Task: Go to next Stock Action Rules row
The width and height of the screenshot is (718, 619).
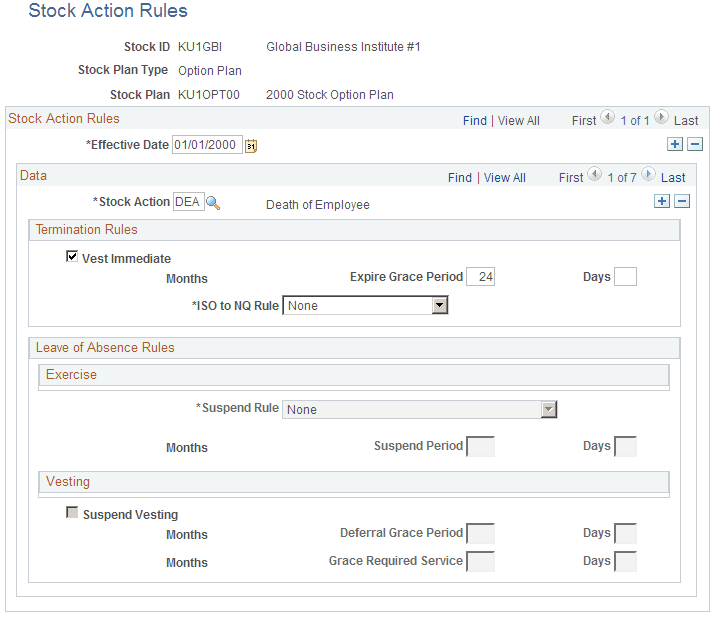Action: coord(661,117)
